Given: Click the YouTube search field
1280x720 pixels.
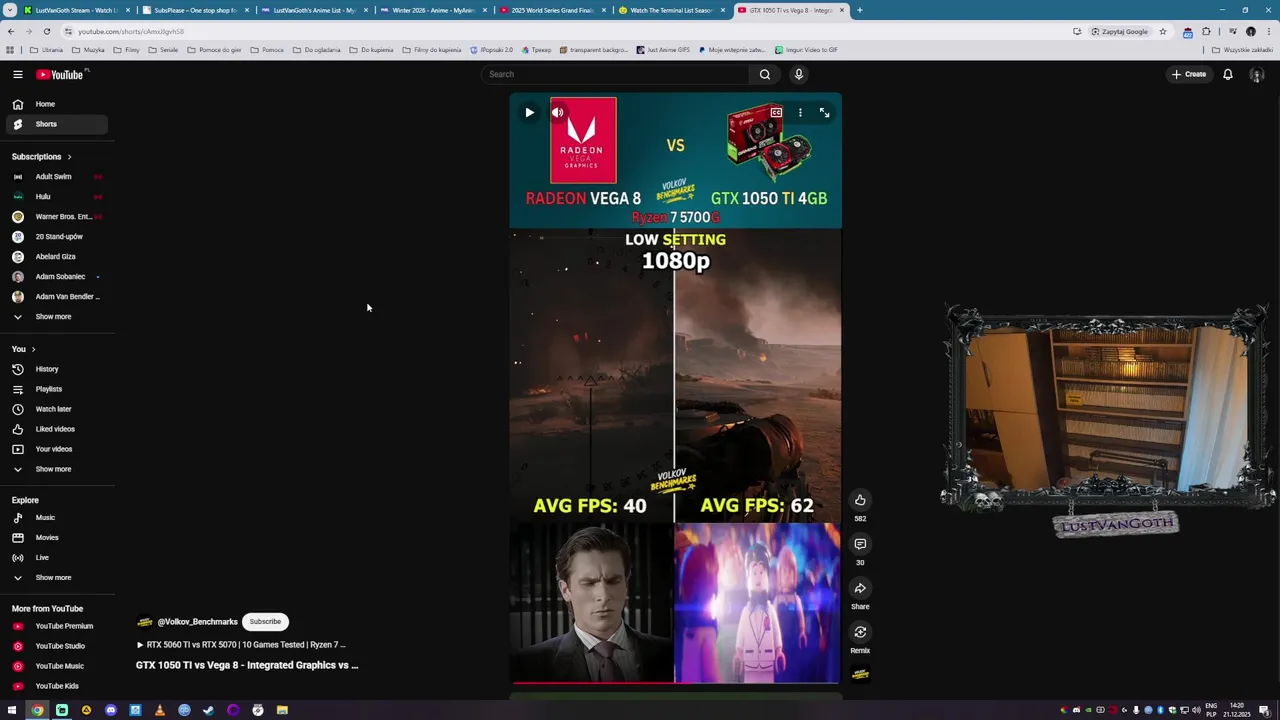Looking at the screenshot, I should coord(615,74).
